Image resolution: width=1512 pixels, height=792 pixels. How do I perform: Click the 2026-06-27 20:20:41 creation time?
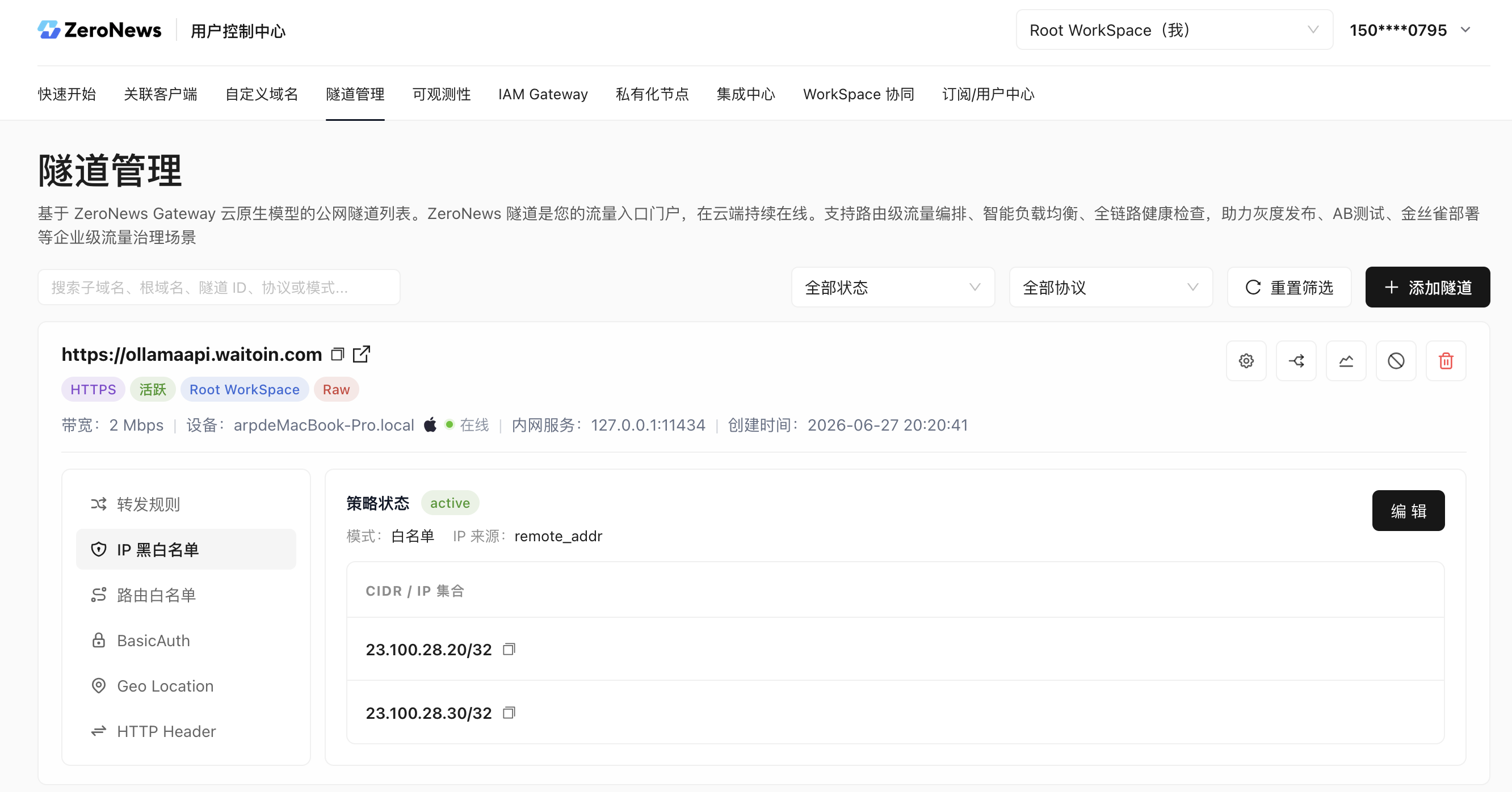(x=888, y=425)
